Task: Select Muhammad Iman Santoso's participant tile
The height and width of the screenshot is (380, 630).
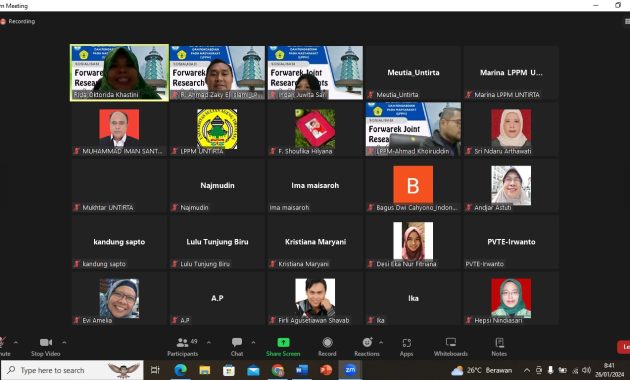Action: 119,129
